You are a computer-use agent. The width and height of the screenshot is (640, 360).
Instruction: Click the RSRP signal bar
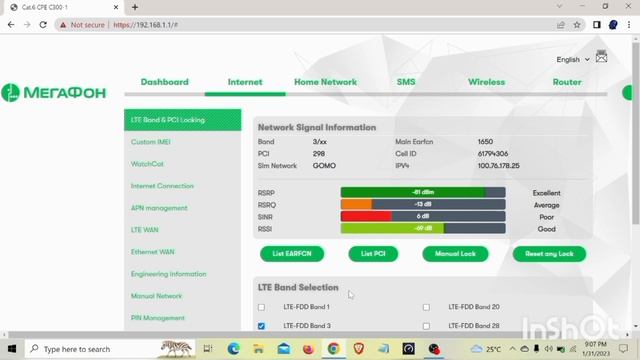click(x=423, y=192)
